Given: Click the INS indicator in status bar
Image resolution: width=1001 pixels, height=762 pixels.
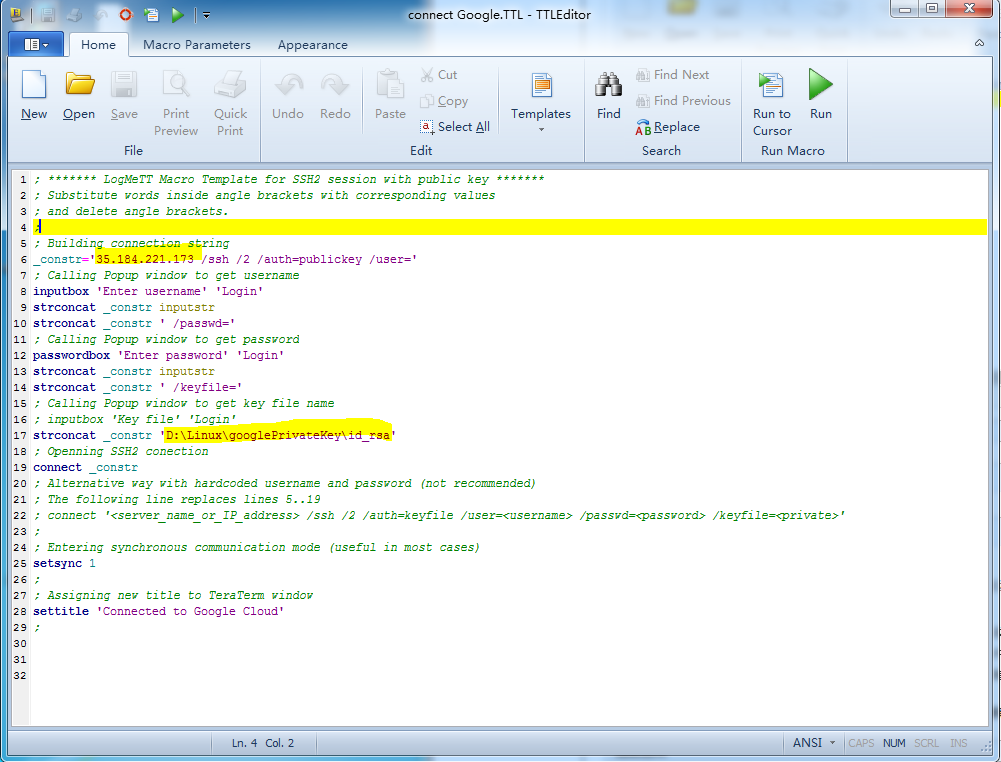Looking at the screenshot, I should pos(959,743).
